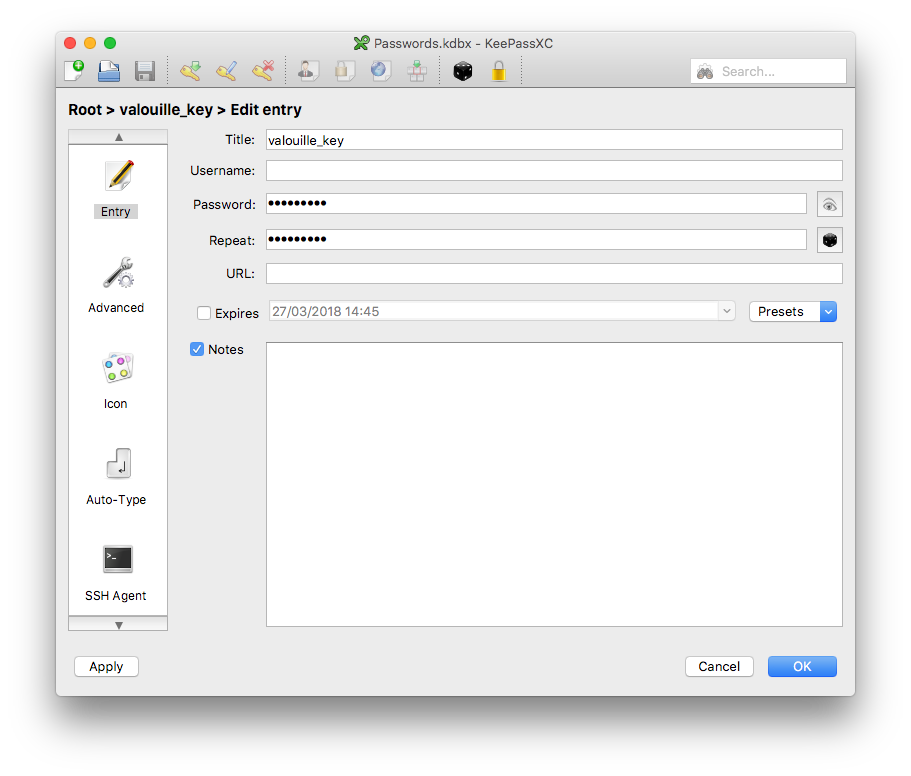
Task: Click the Save database floppy icon
Action: tap(145, 71)
